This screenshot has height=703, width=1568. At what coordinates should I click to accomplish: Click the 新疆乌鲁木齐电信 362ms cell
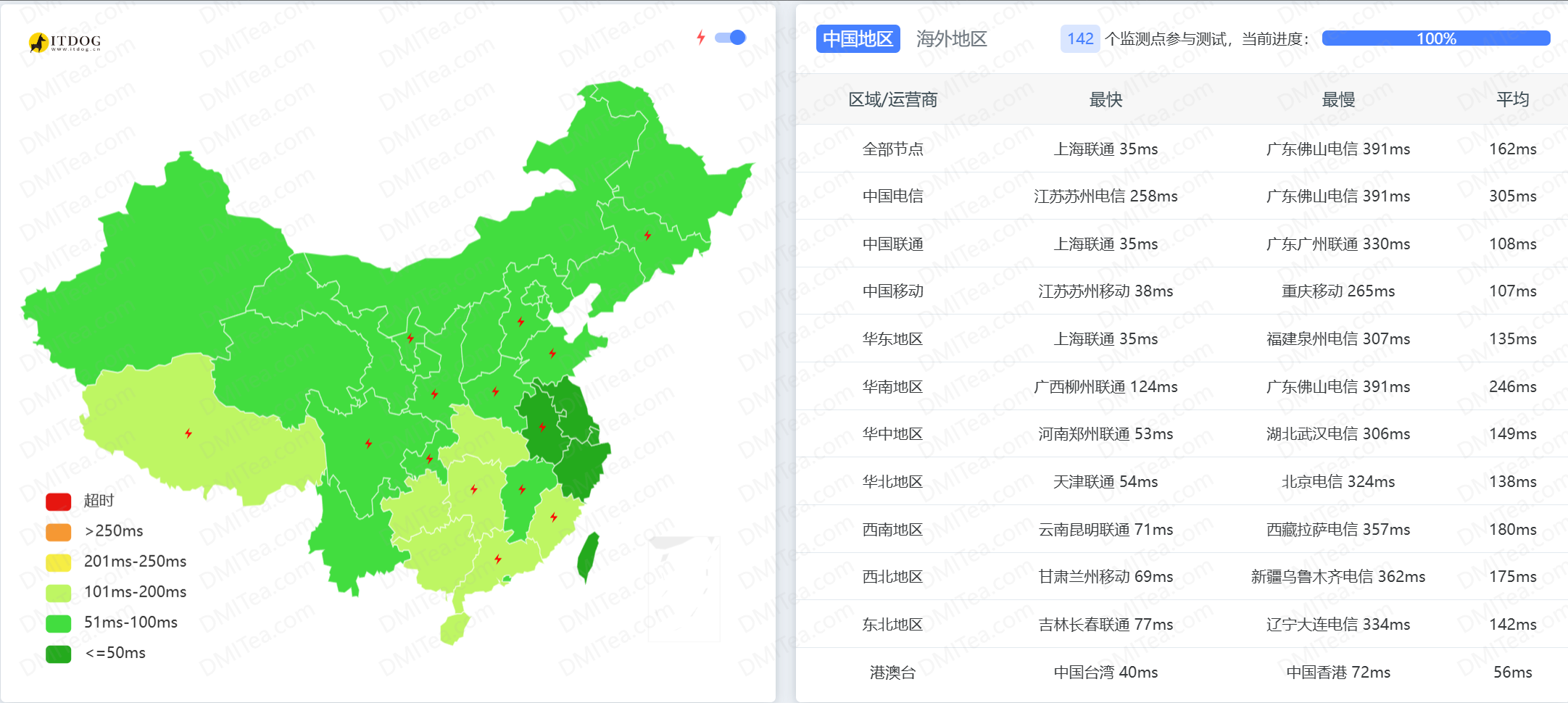(1338, 577)
